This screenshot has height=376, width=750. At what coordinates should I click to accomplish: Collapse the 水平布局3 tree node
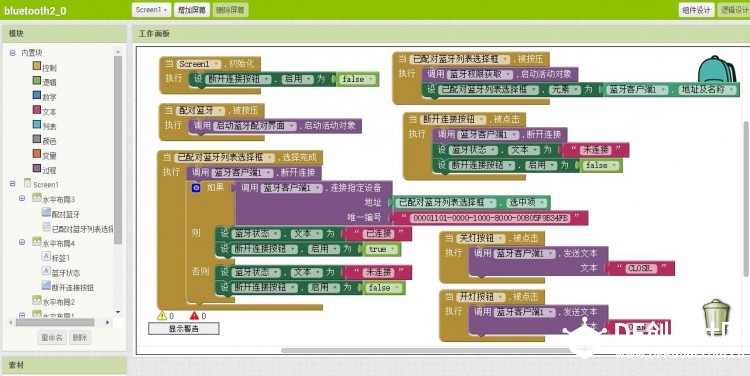click(x=22, y=198)
